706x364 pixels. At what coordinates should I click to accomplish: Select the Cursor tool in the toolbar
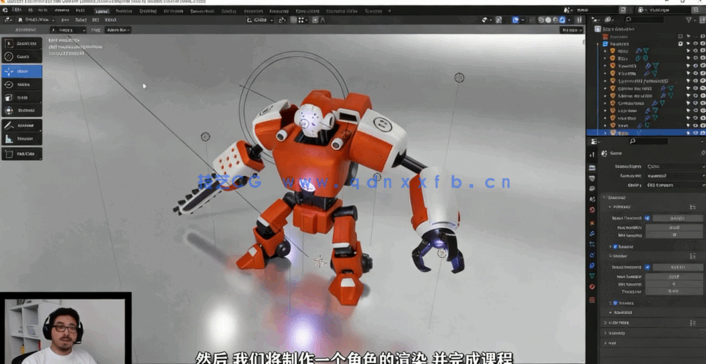click(22, 57)
